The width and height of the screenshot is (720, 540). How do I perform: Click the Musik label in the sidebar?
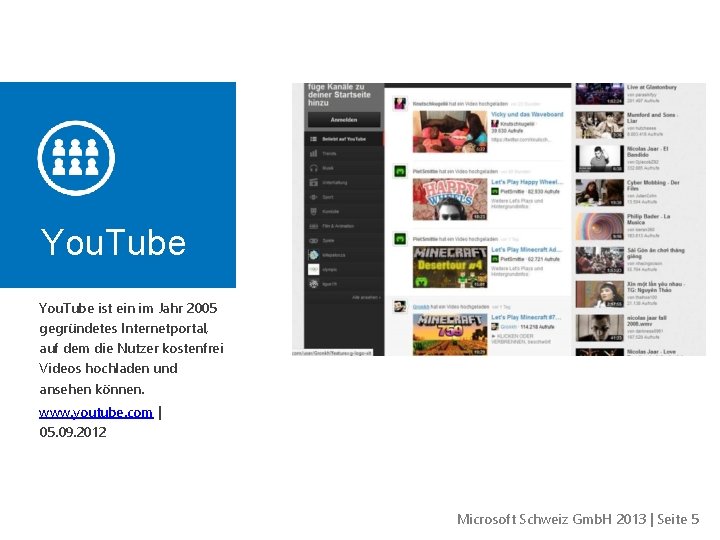[x=328, y=168]
